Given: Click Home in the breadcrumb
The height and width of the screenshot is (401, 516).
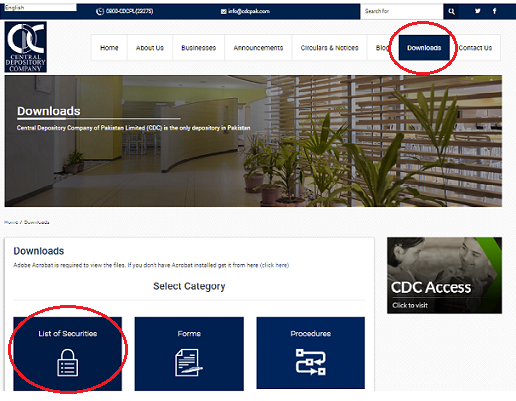Looking at the screenshot, I should coord(11,222).
